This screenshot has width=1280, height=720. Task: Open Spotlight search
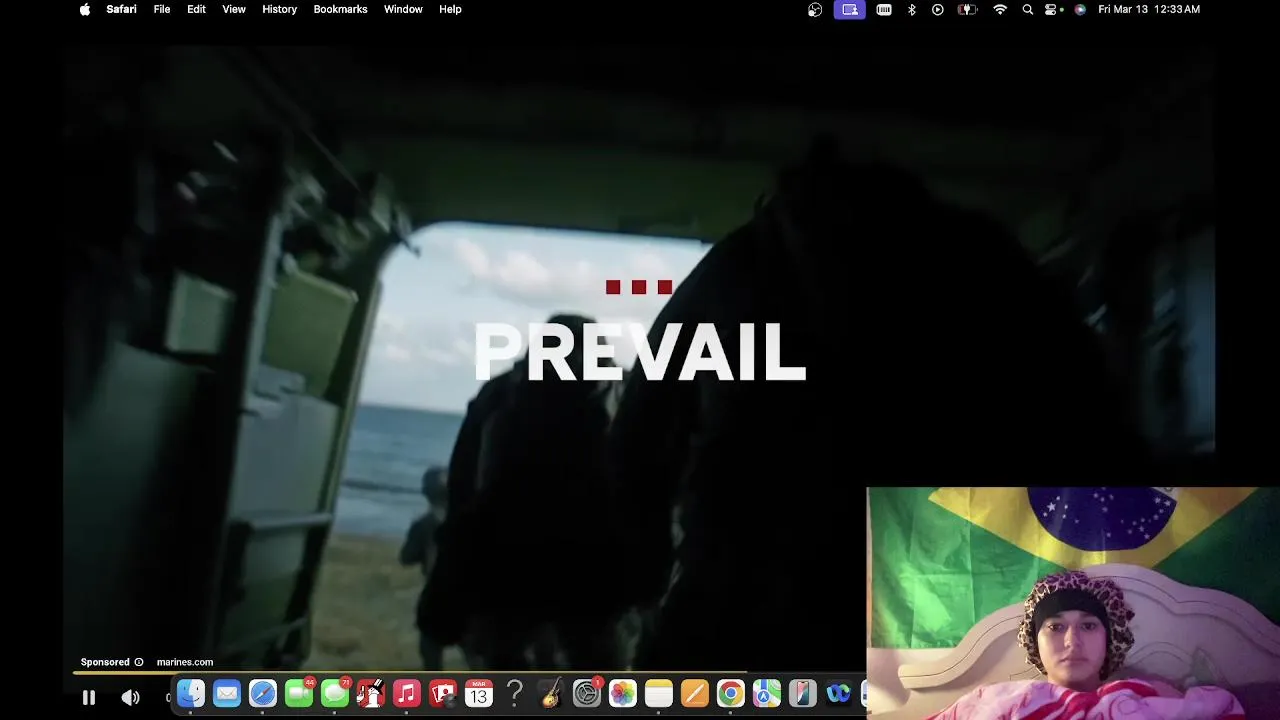(x=1028, y=9)
